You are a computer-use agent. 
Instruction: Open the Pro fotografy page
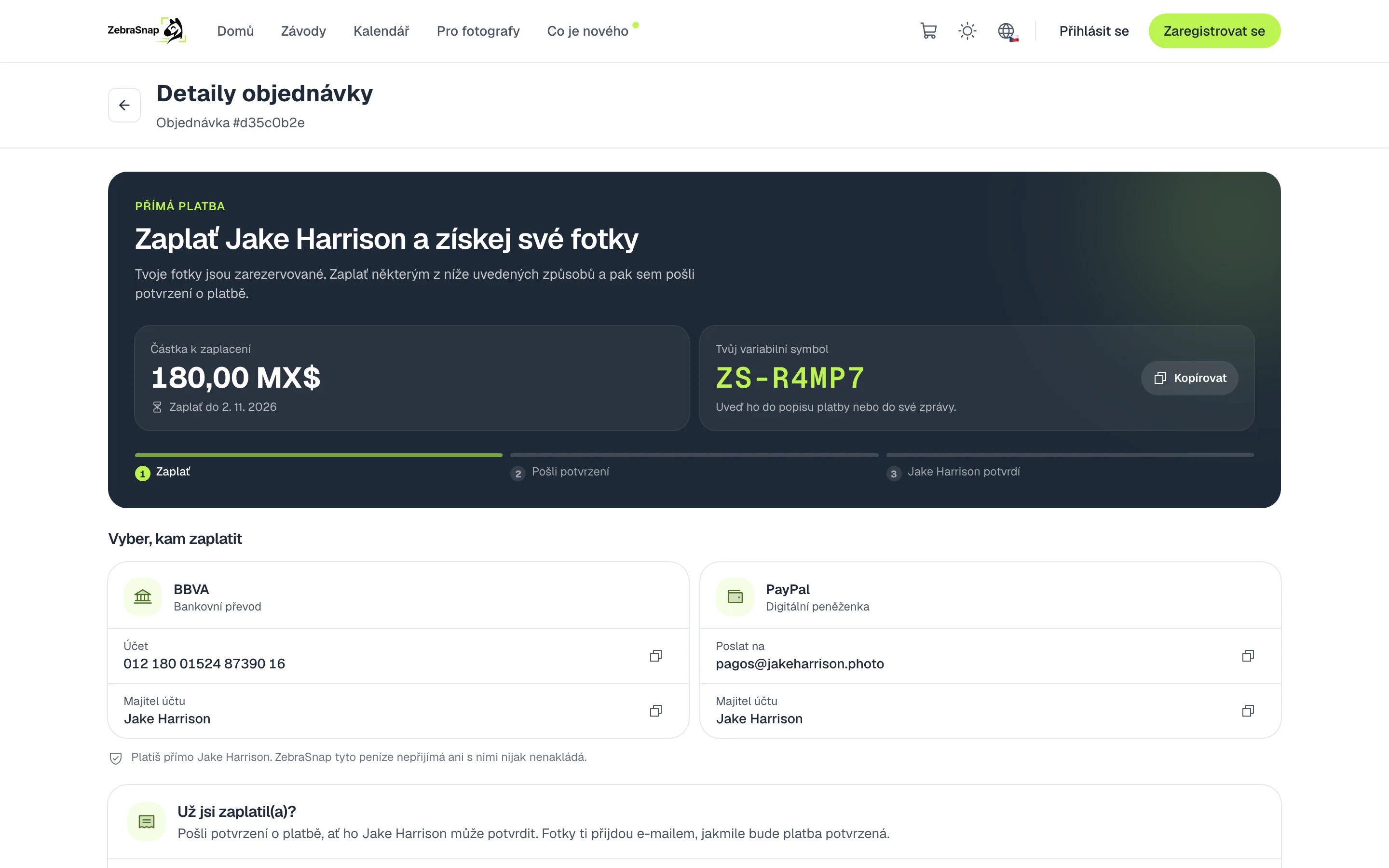(478, 31)
